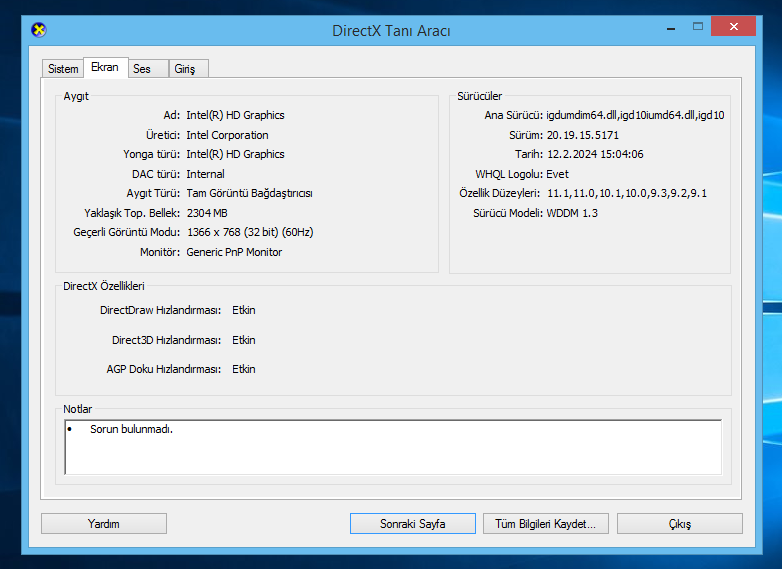This screenshot has width=782, height=569.
Task: Click 'Etkin' beside Direct3D Hızlandırması
Action: point(244,340)
